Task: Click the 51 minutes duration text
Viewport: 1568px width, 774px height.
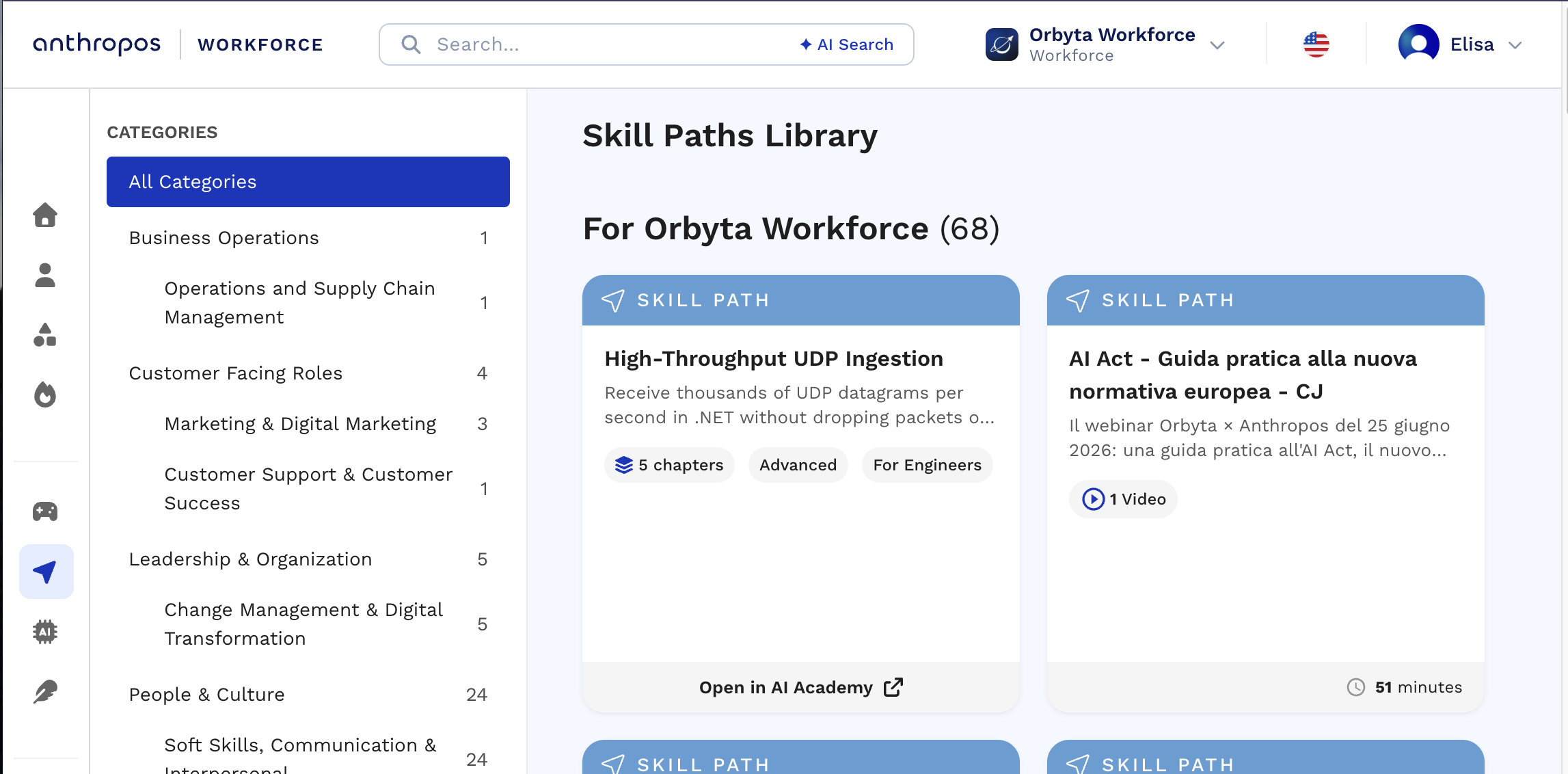Action: click(1418, 687)
